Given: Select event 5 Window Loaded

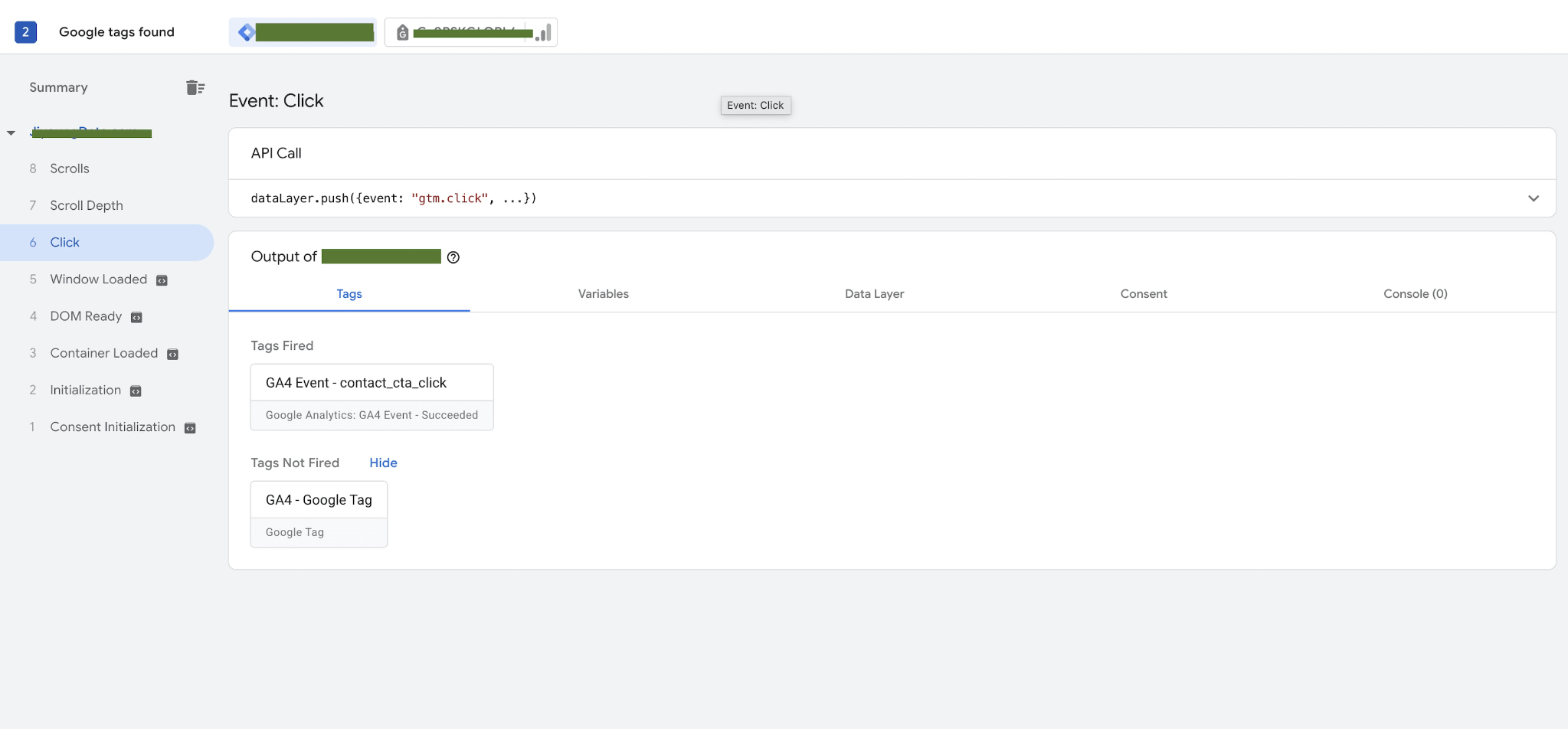Looking at the screenshot, I should pos(106,280).
